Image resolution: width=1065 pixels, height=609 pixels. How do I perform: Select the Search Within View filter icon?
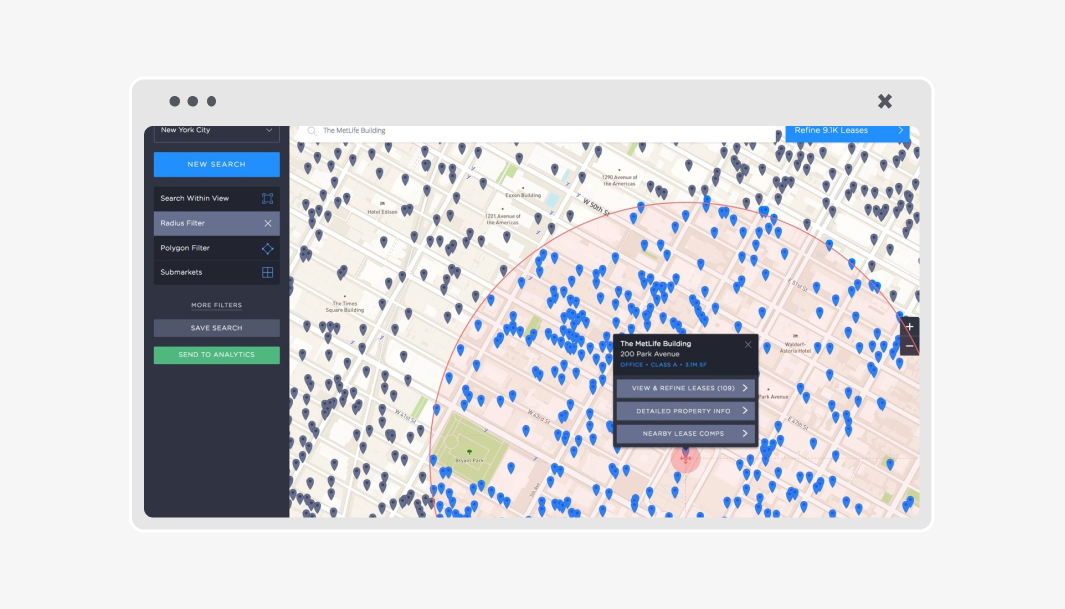268,198
